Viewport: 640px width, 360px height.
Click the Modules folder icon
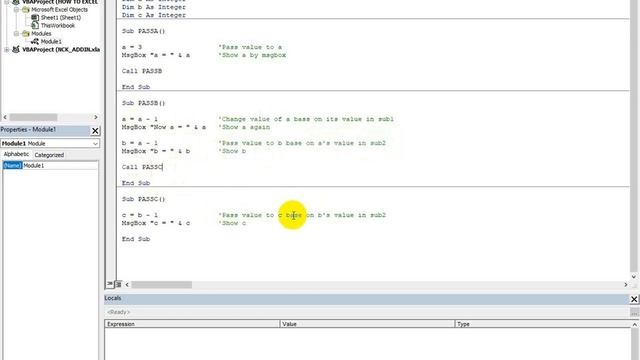coord(26,33)
